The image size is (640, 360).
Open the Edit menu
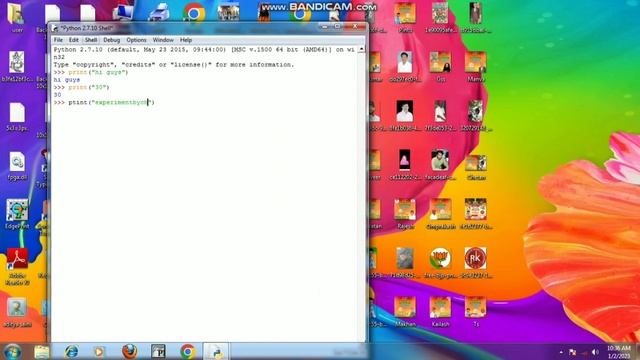[73, 40]
